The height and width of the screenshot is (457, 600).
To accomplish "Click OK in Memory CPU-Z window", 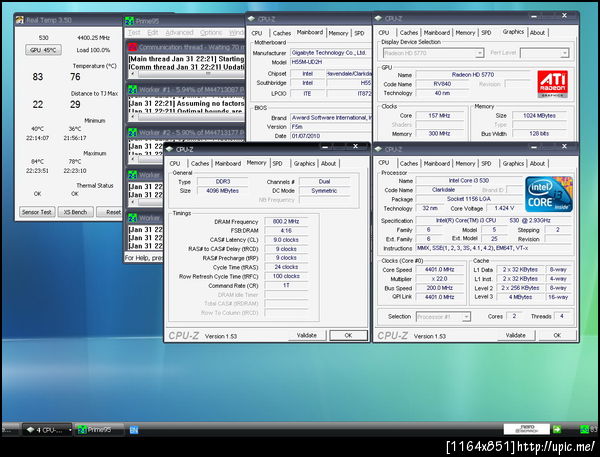I will (x=348, y=335).
